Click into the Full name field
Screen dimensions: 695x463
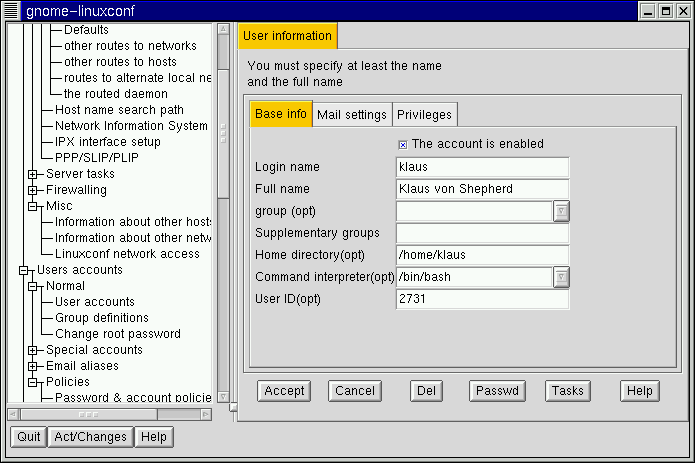[x=482, y=189]
